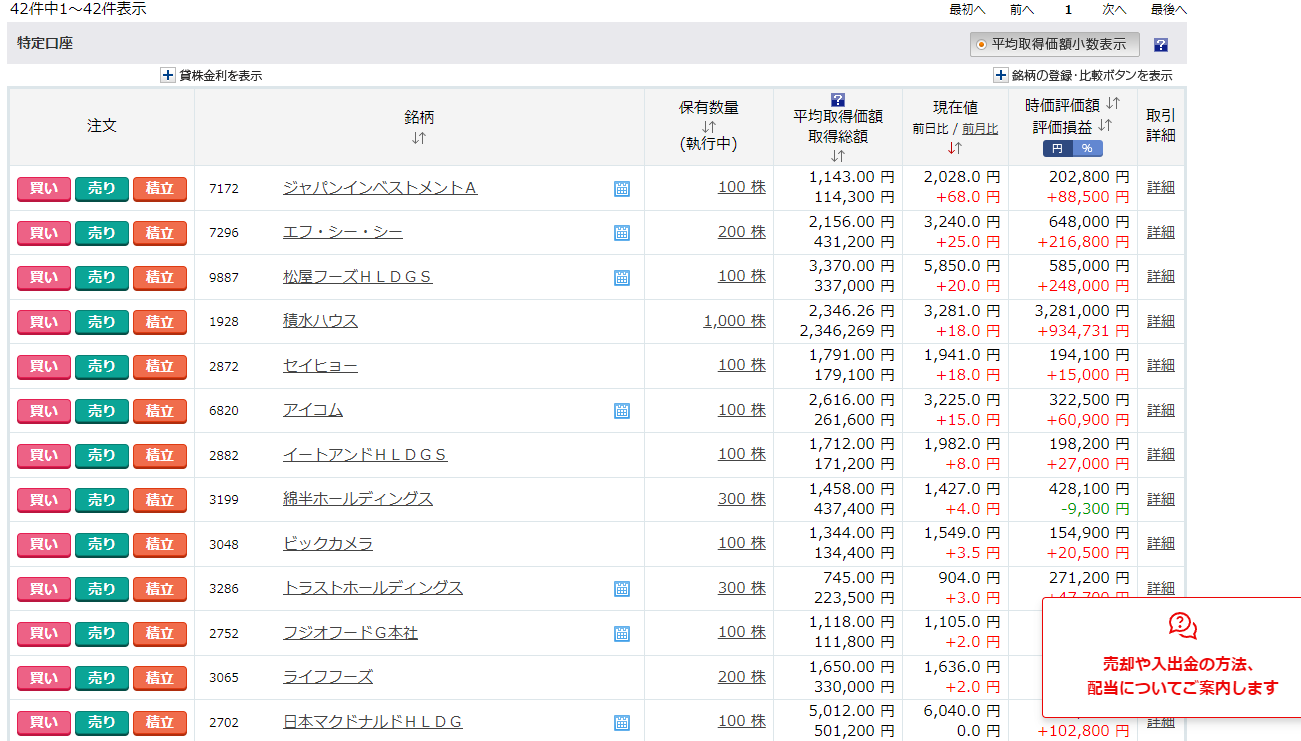Sort by 銘柄 column arrows icon

[419, 138]
